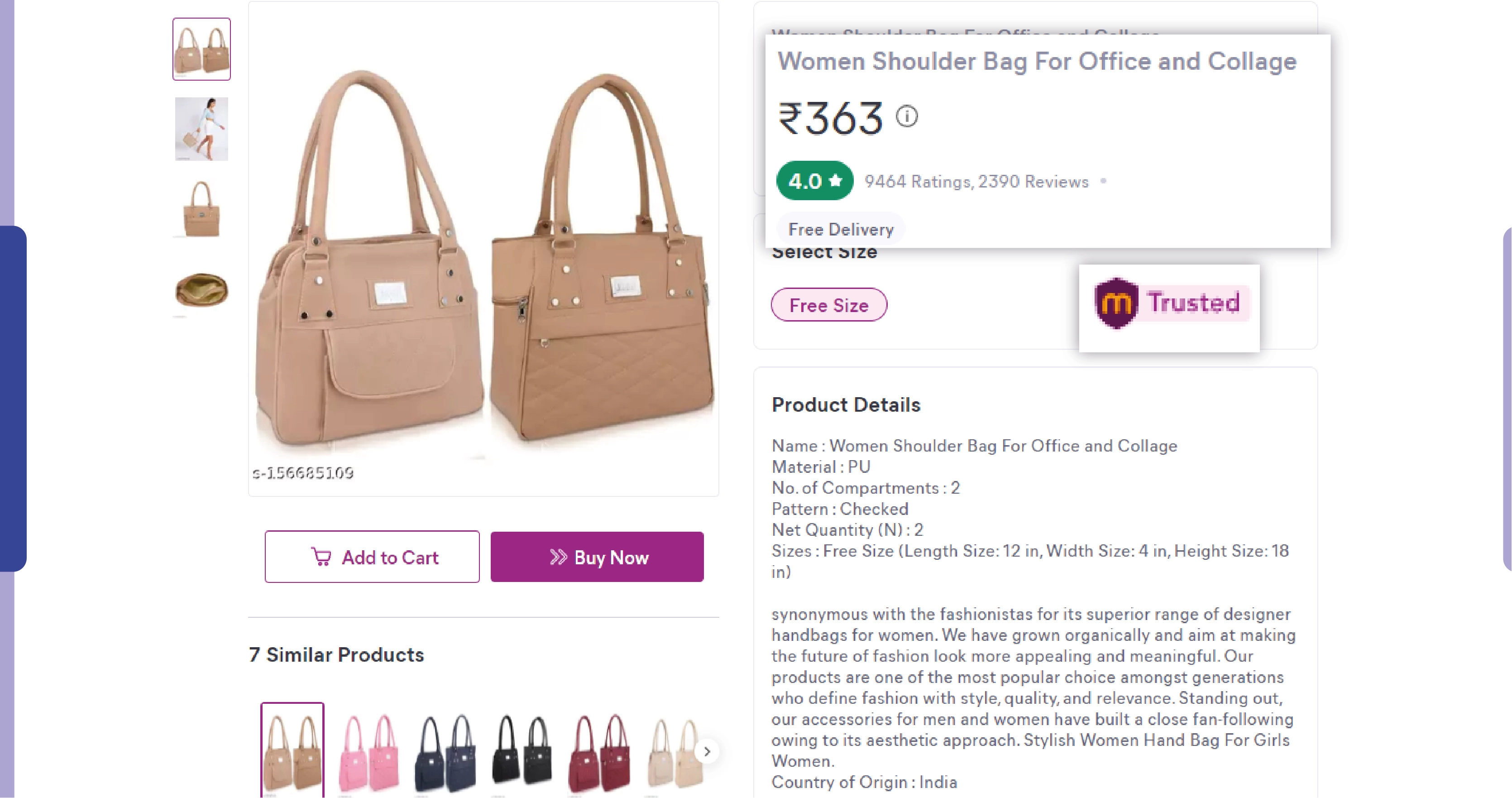Choose the pink bag similar product
Viewport: 1512px width, 798px height.
pos(368,752)
